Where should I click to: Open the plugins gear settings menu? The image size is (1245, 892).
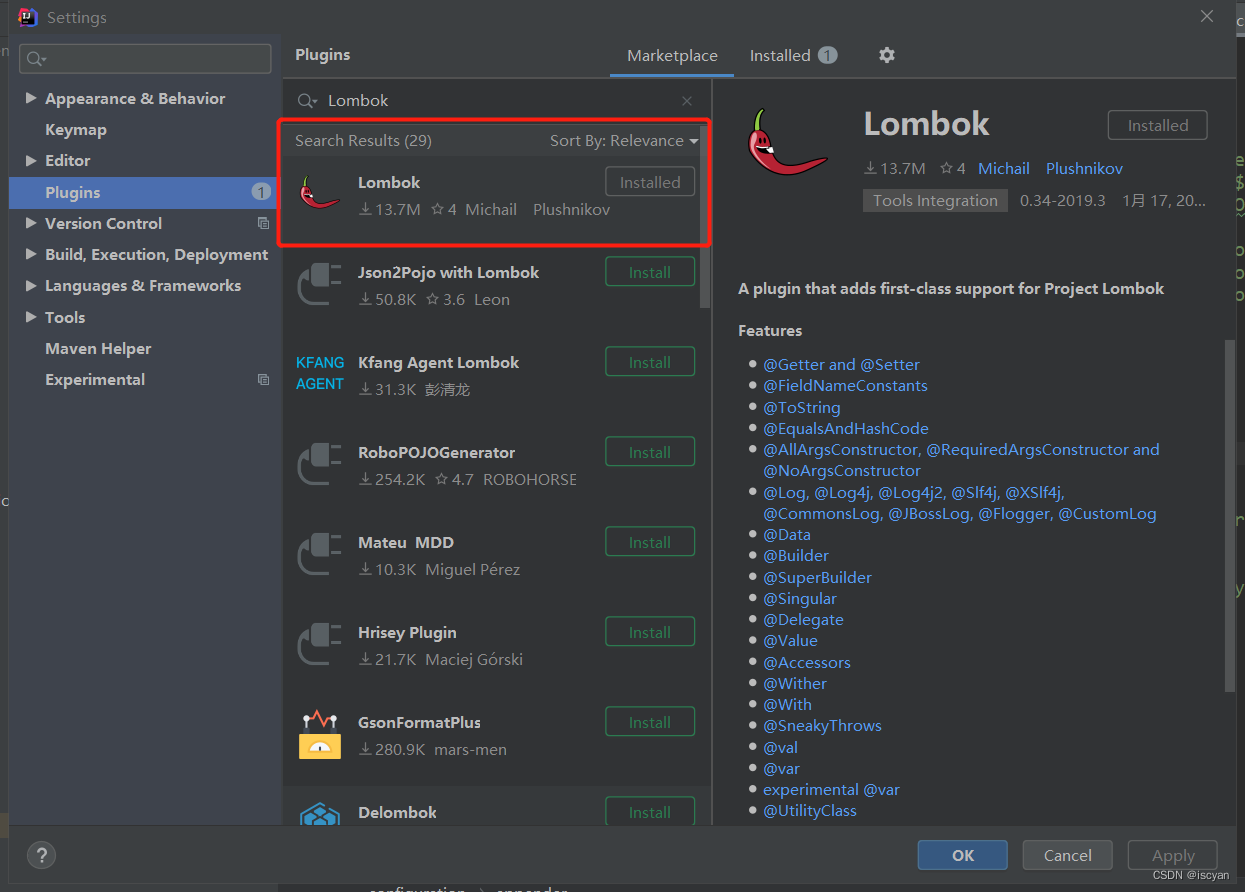pyautogui.click(x=886, y=55)
